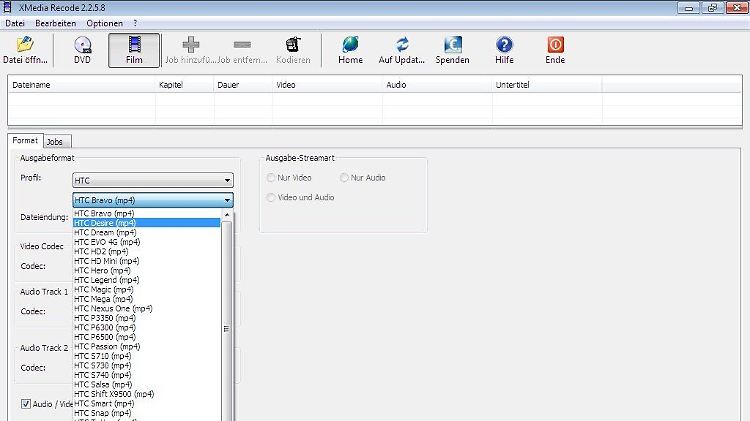750x421 pixels.
Task: Choose HTC Dream (mp4) from list
Action: [146, 233]
